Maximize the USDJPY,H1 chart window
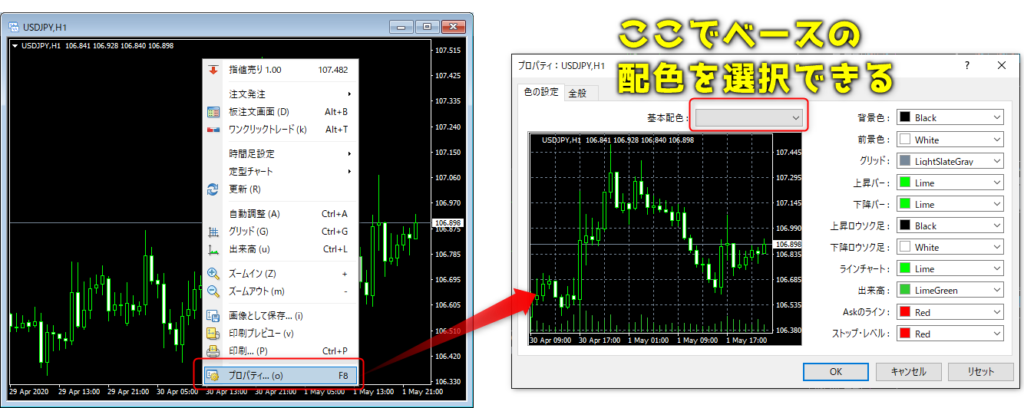This screenshot has width=1024, height=408. coord(427,27)
